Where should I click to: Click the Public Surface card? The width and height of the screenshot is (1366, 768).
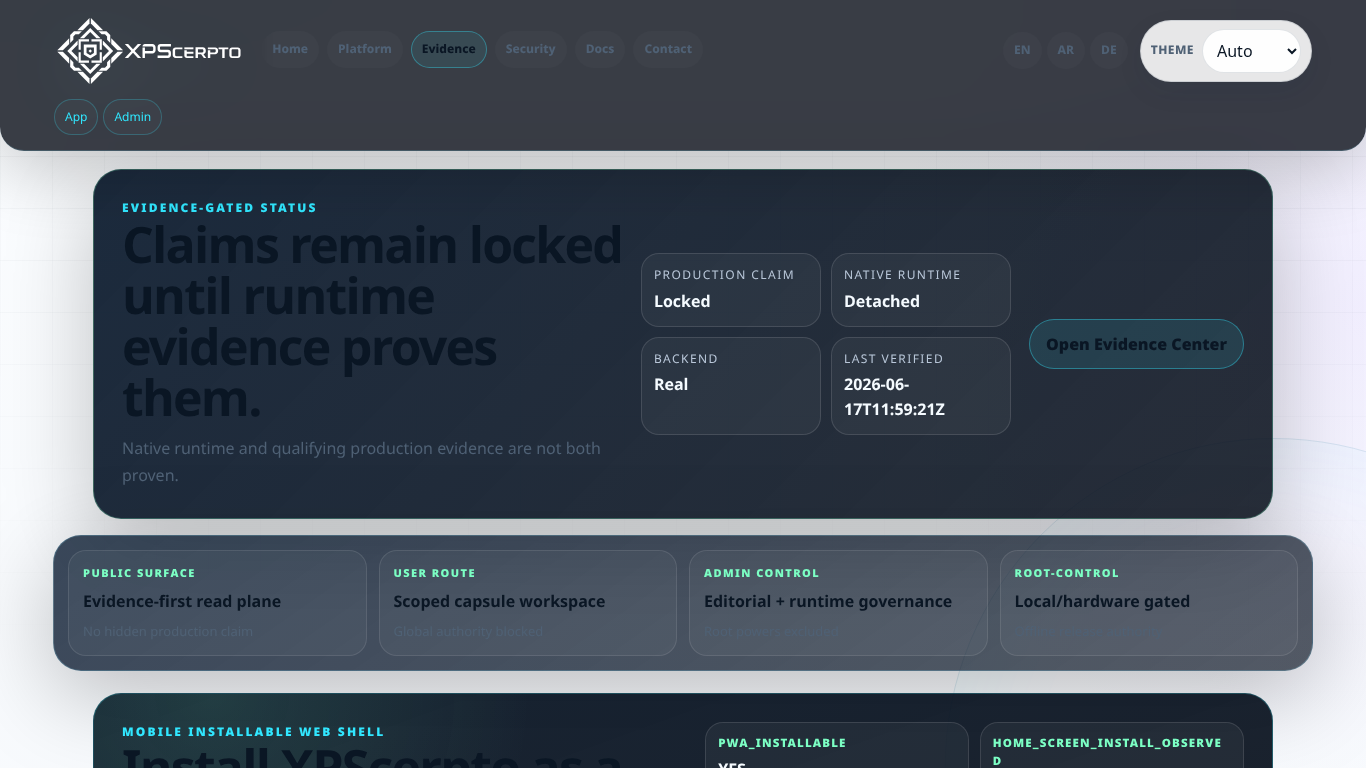coord(217,603)
